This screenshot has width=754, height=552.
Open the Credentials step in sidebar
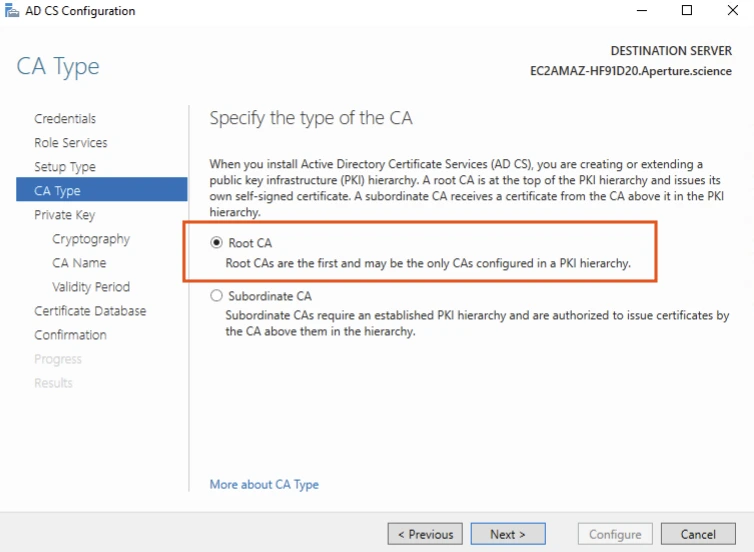[x=65, y=119]
